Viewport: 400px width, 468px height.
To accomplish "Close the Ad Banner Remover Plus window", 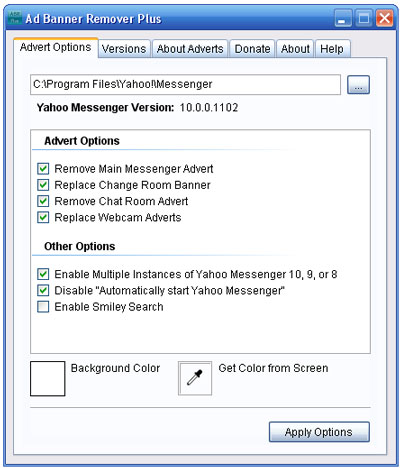I will coord(384,18).
